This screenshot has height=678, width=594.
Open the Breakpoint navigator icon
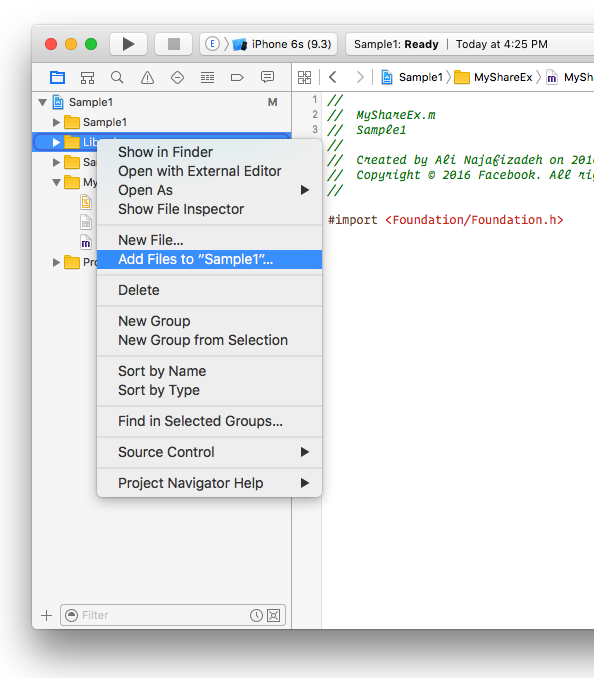[x=237, y=78]
